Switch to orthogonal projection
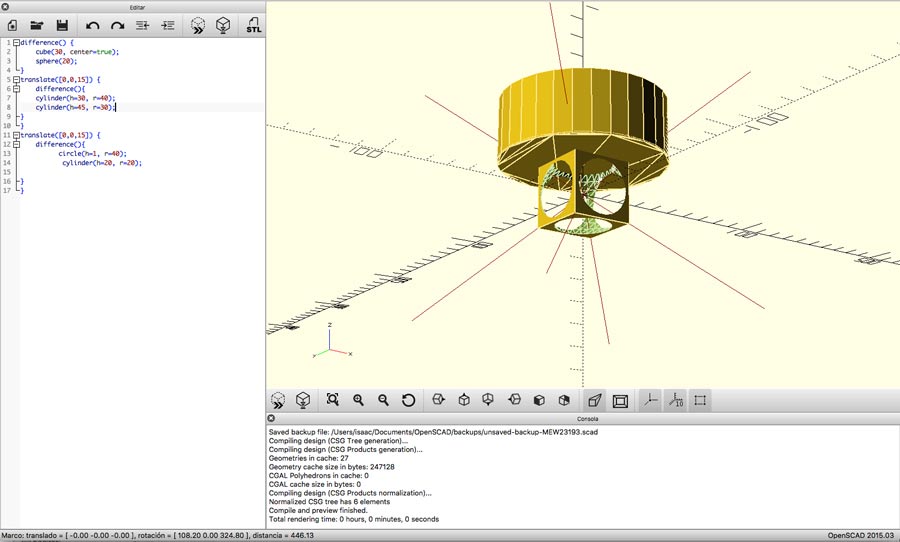 point(620,400)
